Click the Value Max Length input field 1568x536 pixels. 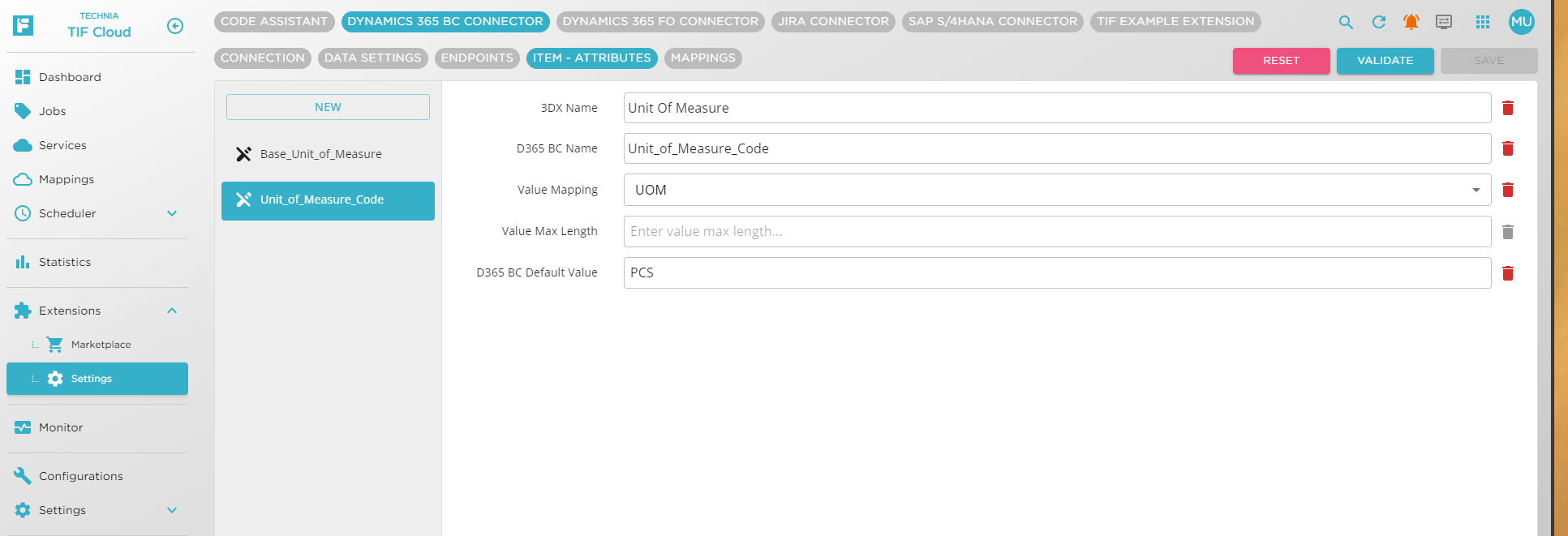pos(1056,232)
